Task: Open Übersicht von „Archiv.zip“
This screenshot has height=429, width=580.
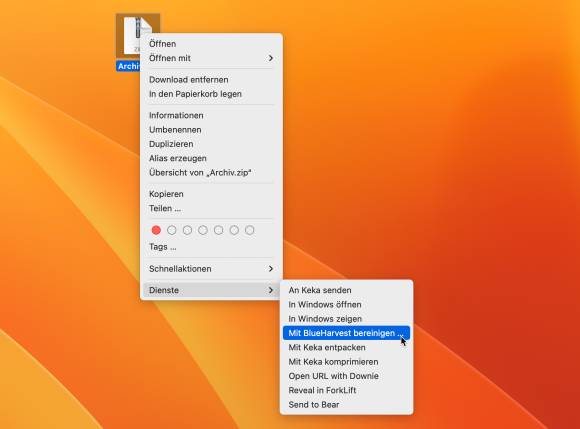Action: 211,173
